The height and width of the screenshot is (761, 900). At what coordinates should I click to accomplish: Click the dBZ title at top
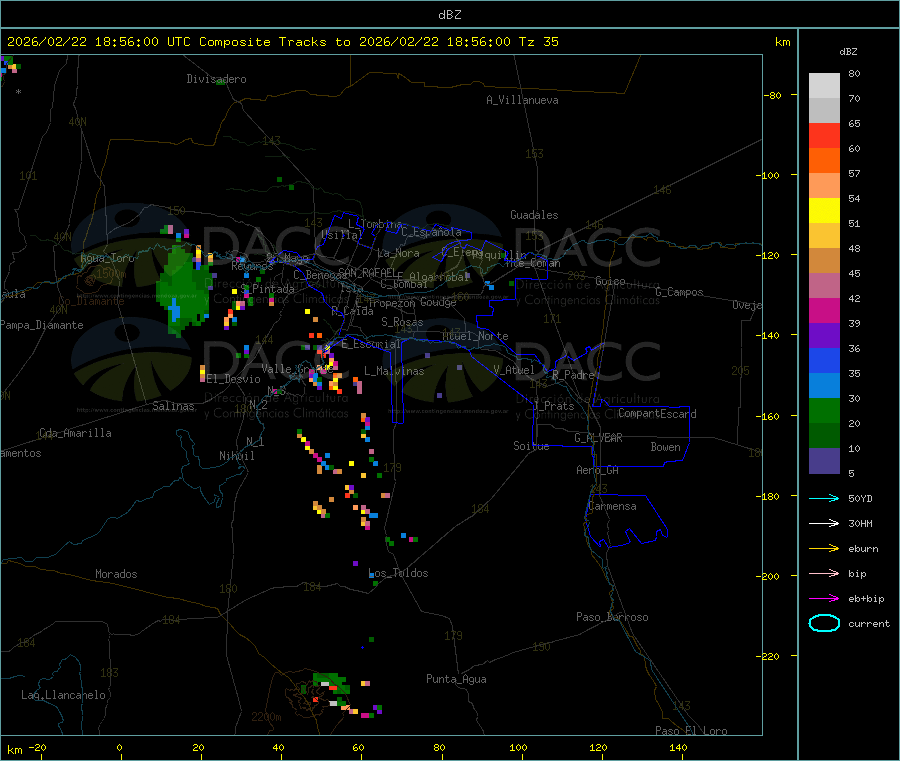(x=449, y=15)
